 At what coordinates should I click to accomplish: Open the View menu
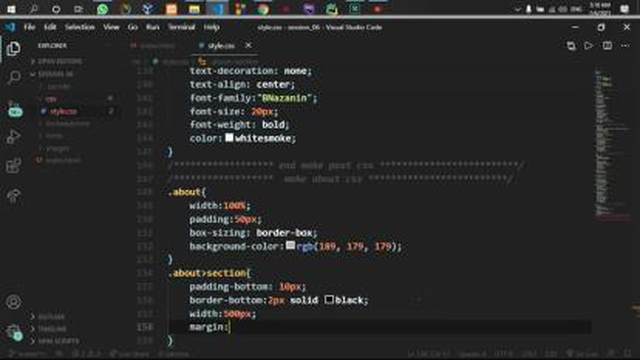111,27
